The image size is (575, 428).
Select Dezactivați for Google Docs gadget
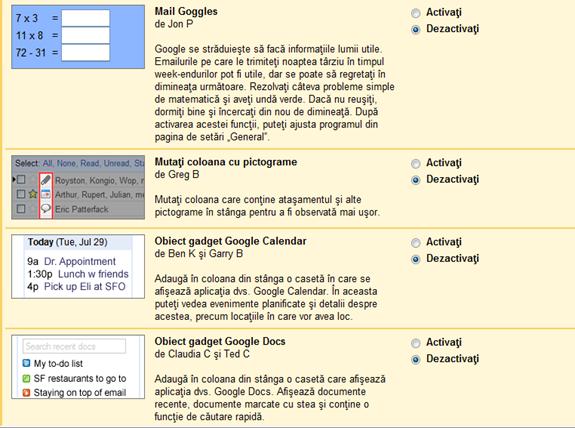(415, 360)
